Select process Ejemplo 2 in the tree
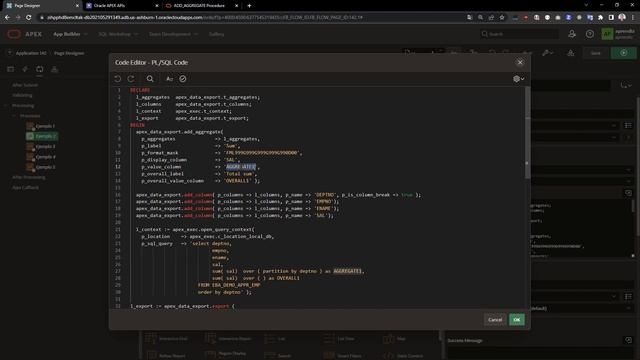The width and height of the screenshot is (640, 360). [42, 136]
